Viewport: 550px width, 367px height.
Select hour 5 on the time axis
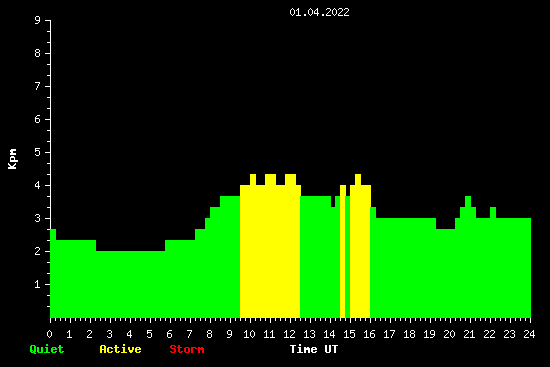pyautogui.click(x=149, y=334)
